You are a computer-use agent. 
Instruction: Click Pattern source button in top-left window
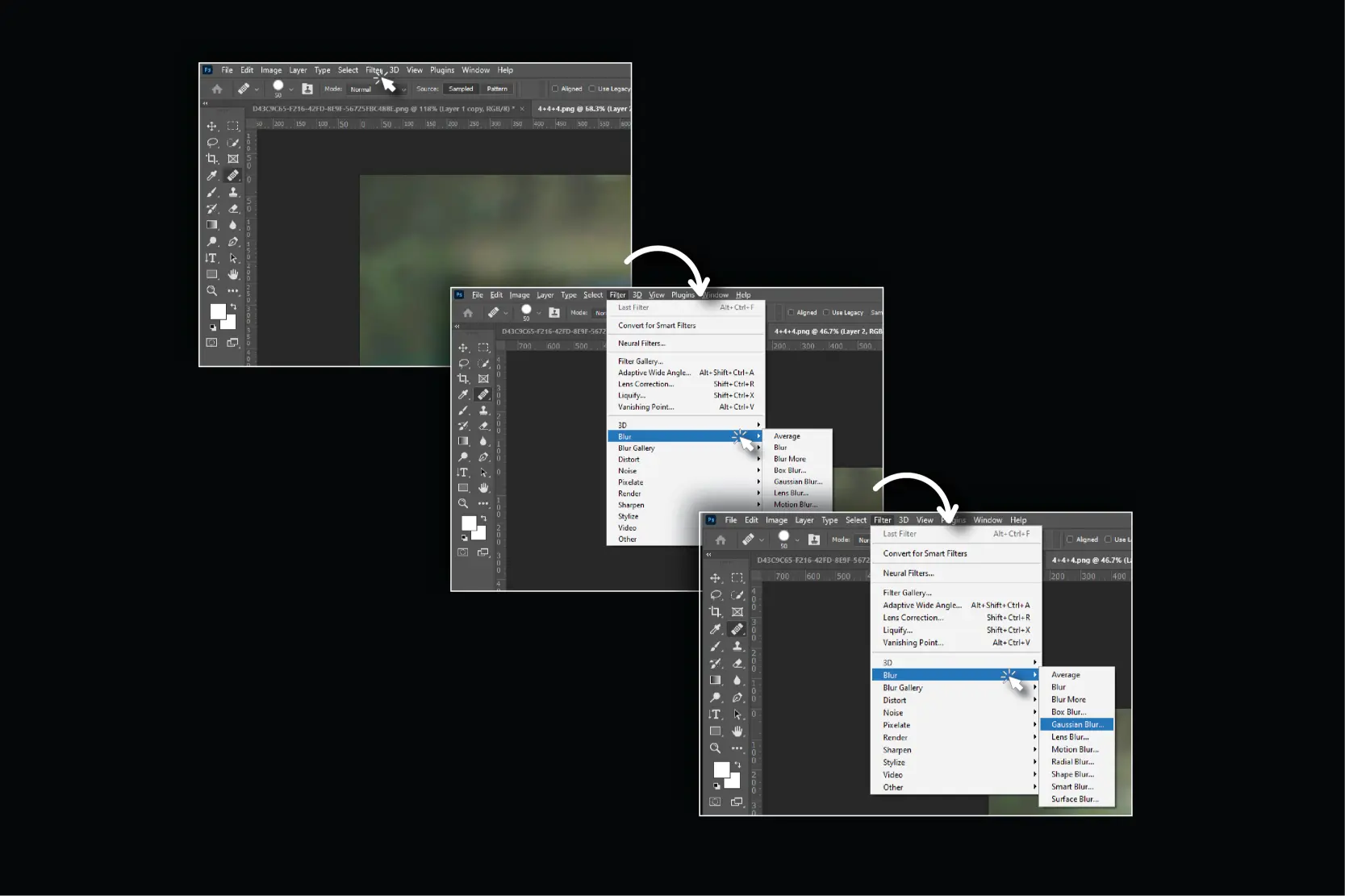click(x=497, y=89)
